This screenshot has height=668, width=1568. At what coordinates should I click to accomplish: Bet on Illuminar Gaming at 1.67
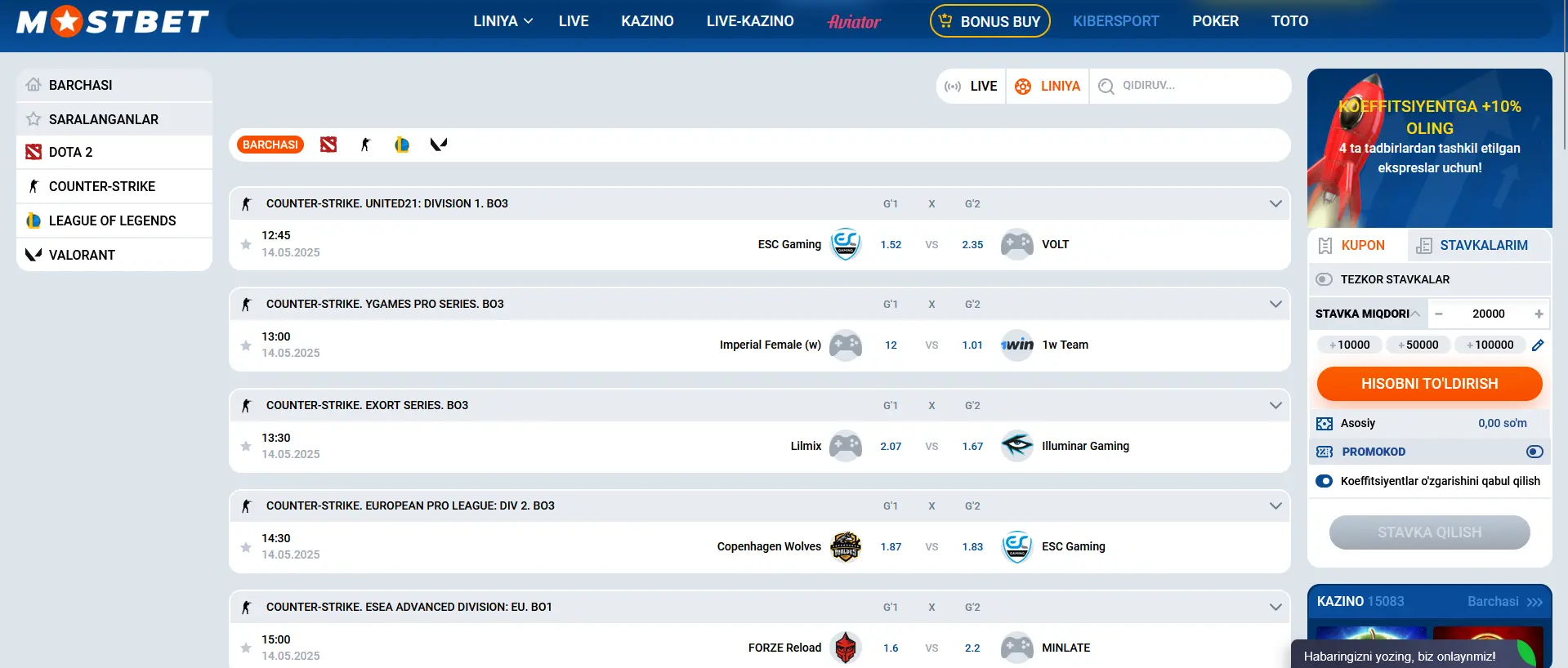[x=972, y=446]
